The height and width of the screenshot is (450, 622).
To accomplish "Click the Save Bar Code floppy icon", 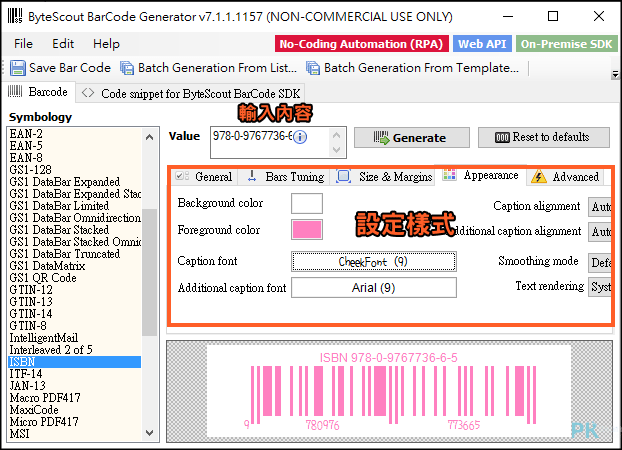I will [17, 68].
